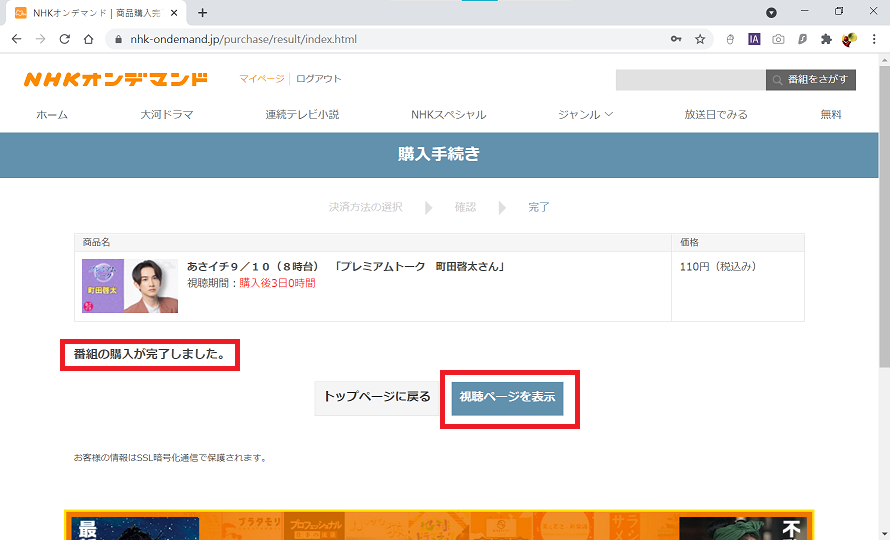The height and width of the screenshot is (540, 890).
Task: Close the NHKオンデマンド tab
Action: [174, 12]
